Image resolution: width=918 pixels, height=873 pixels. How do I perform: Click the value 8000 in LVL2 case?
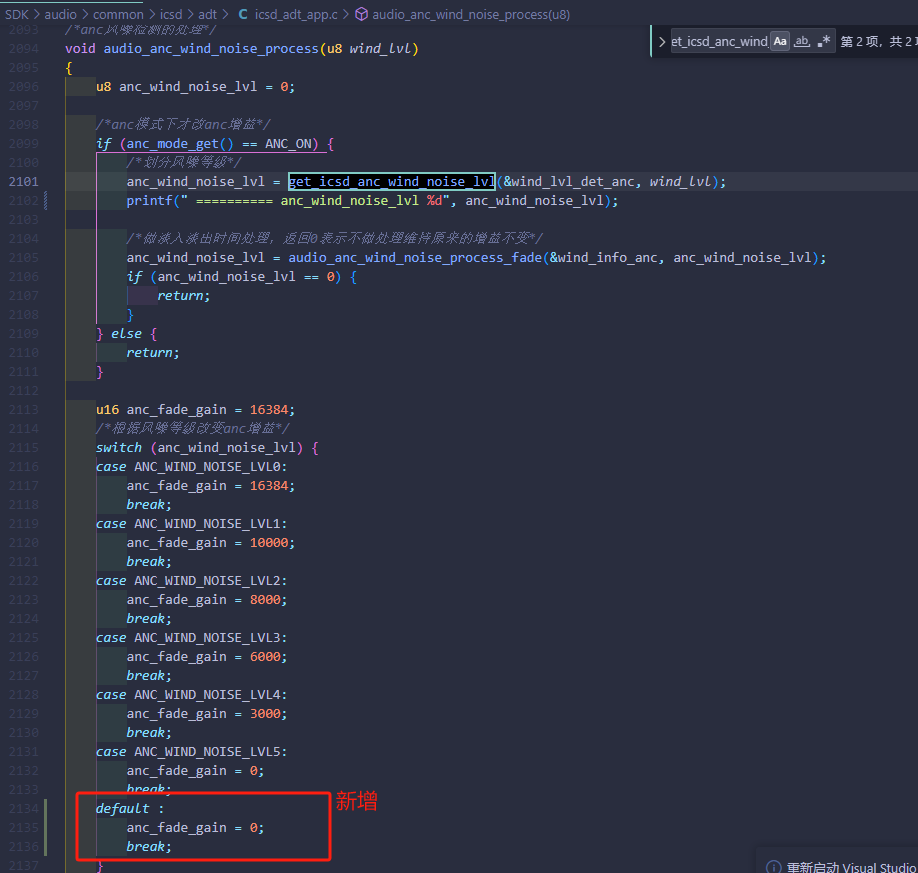265,600
